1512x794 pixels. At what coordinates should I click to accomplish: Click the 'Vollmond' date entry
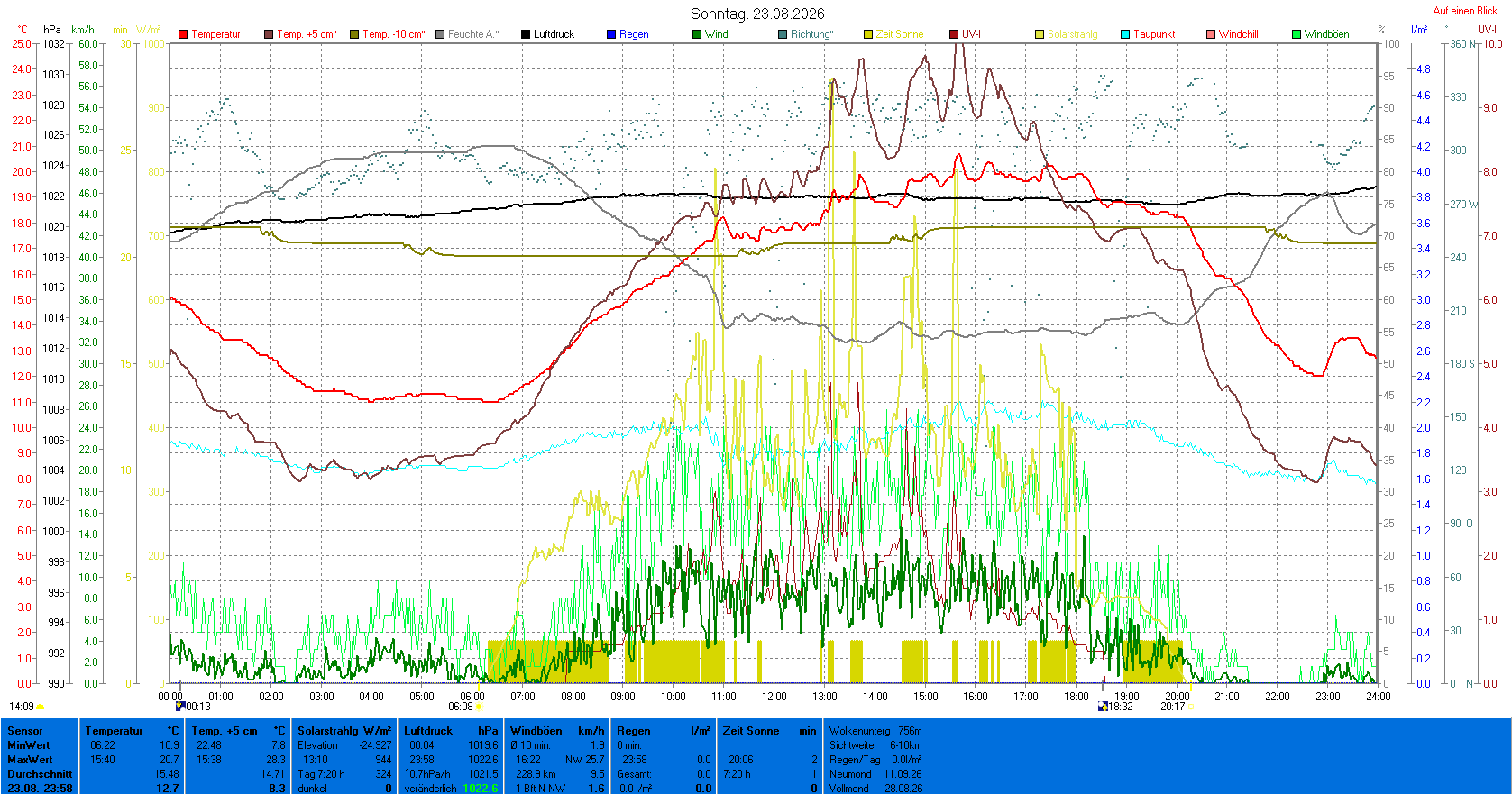[875, 789]
